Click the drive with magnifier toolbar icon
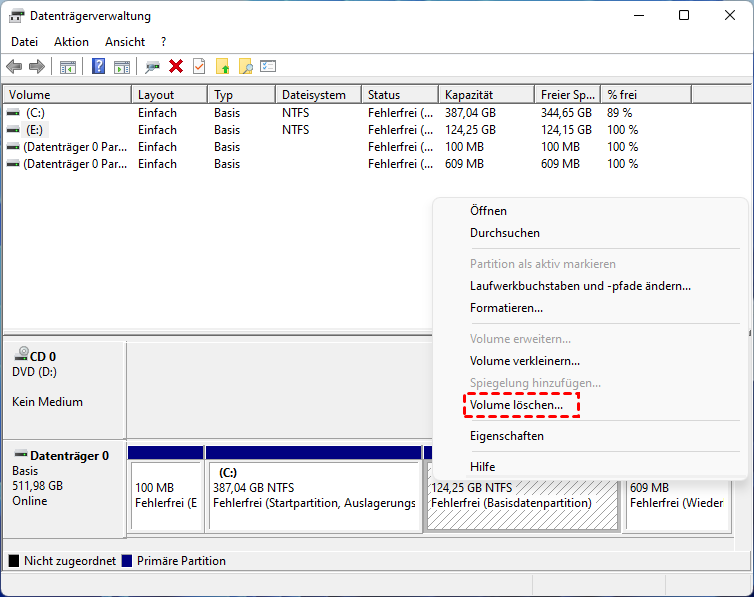The width and height of the screenshot is (754, 597). tap(152, 67)
